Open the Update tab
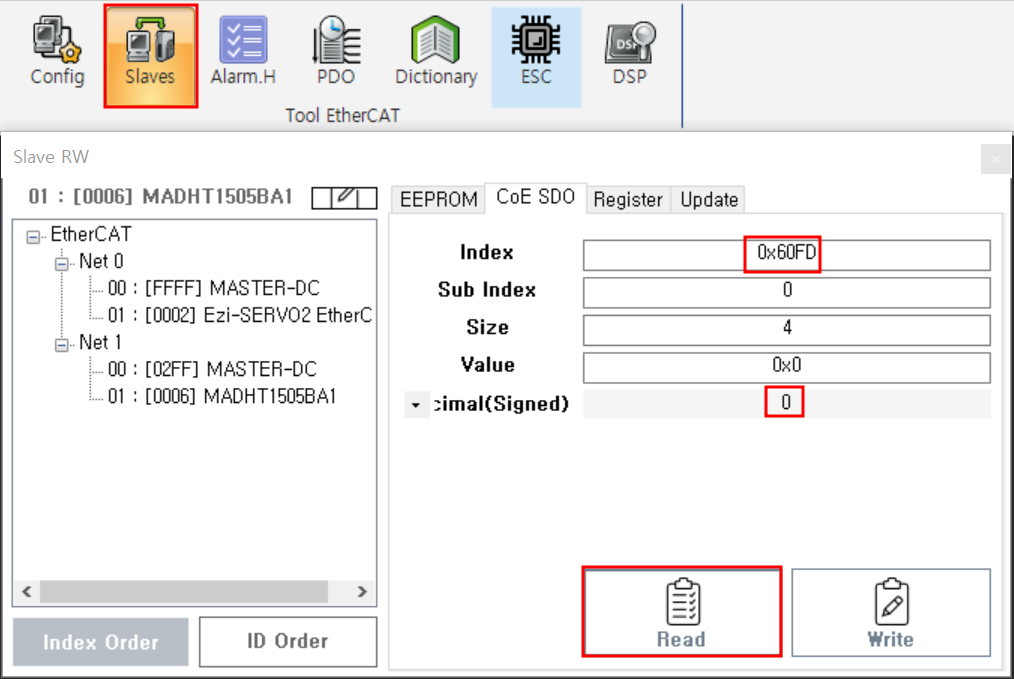The width and height of the screenshot is (1014, 679). [709, 199]
